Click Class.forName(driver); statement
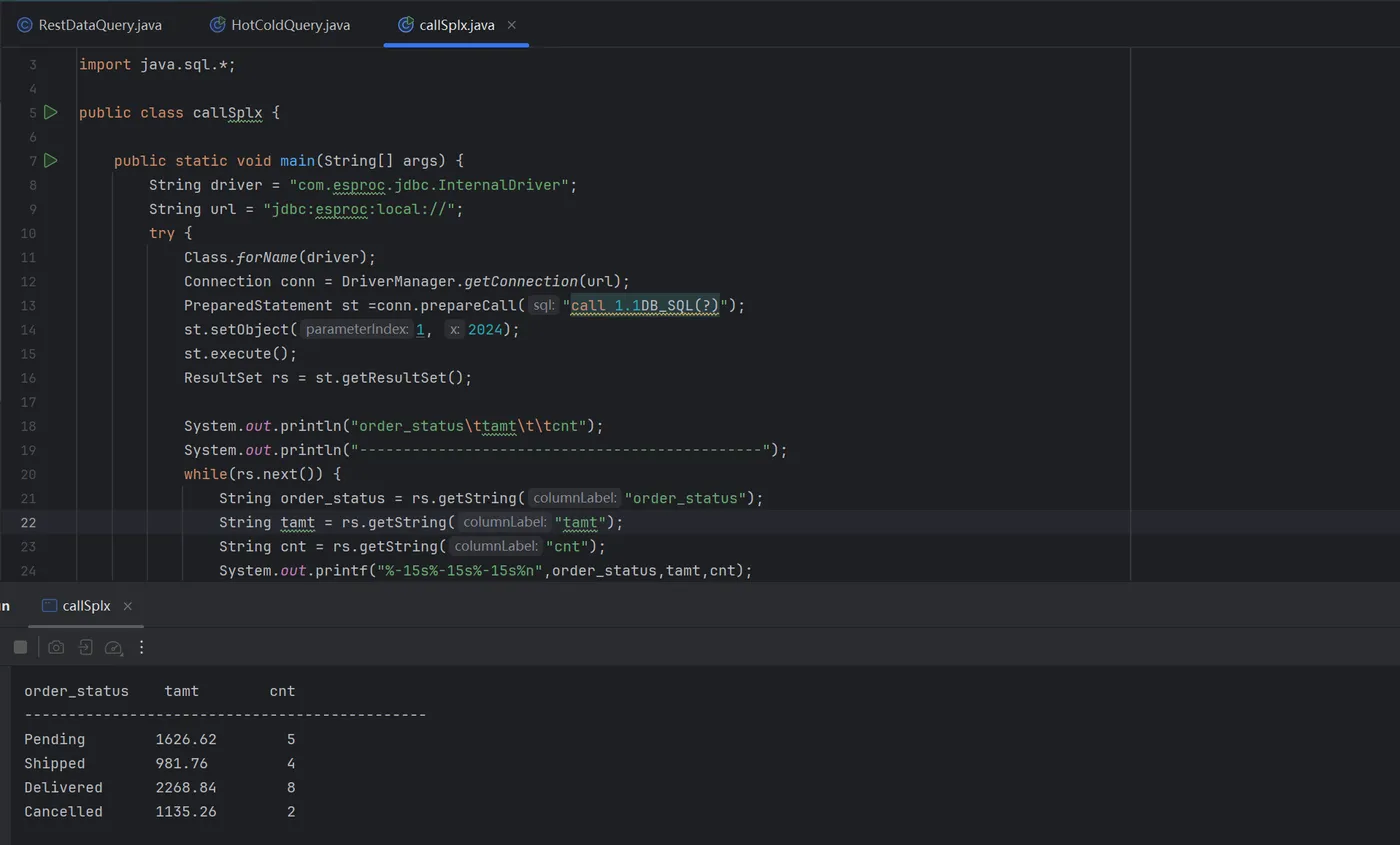Image resolution: width=1400 pixels, height=845 pixels. 280,257
